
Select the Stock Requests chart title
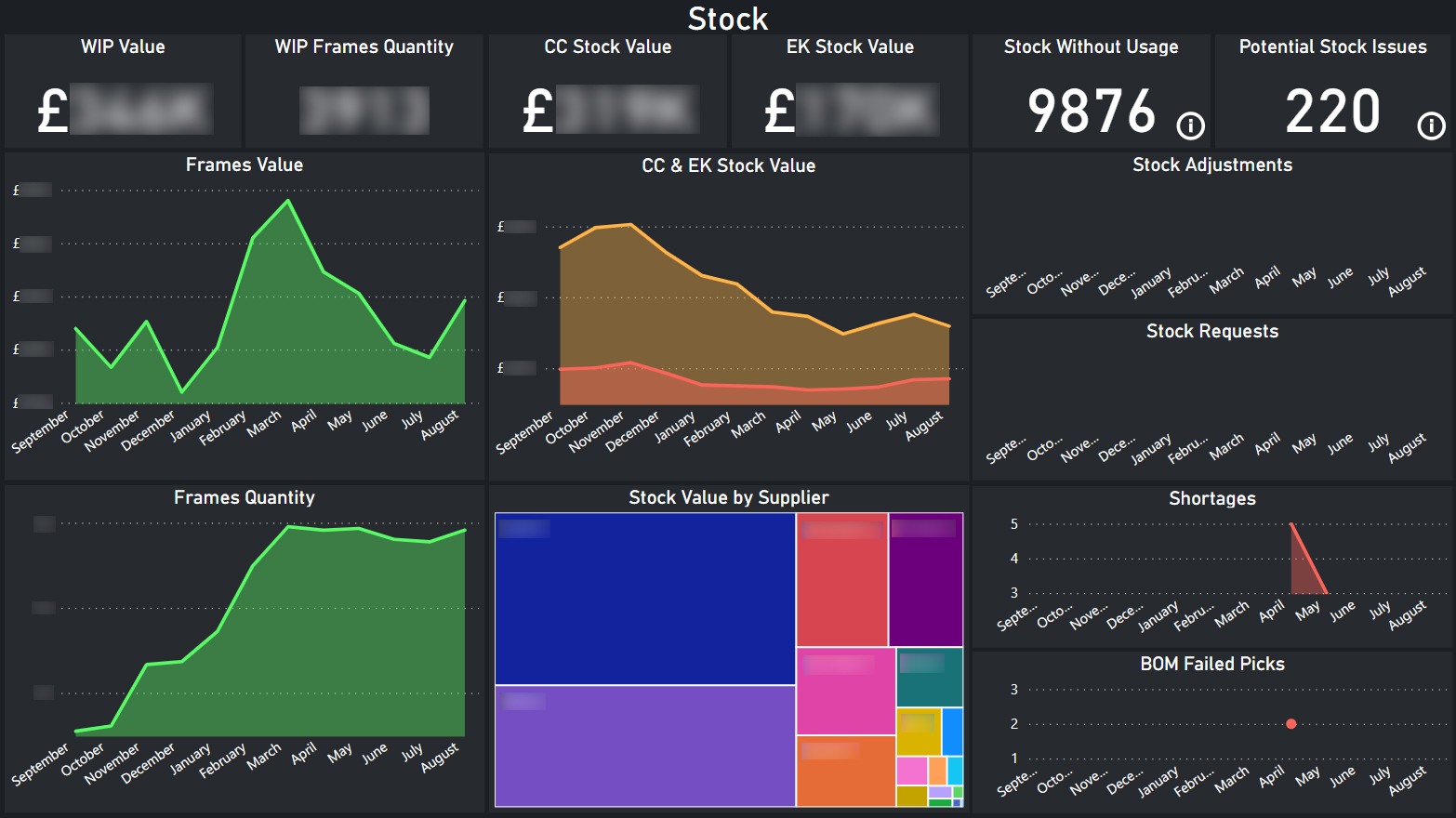[x=1212, y=331]
